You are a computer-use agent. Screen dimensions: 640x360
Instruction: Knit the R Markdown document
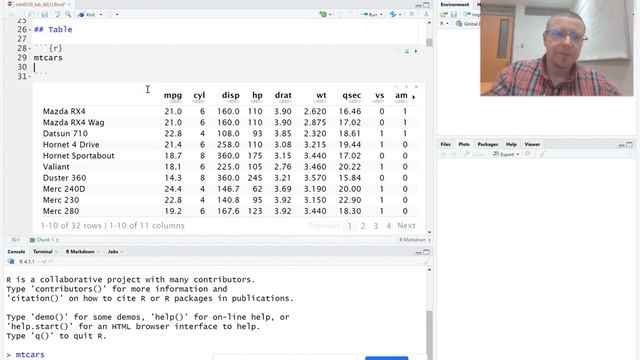[x=87, y=15]
